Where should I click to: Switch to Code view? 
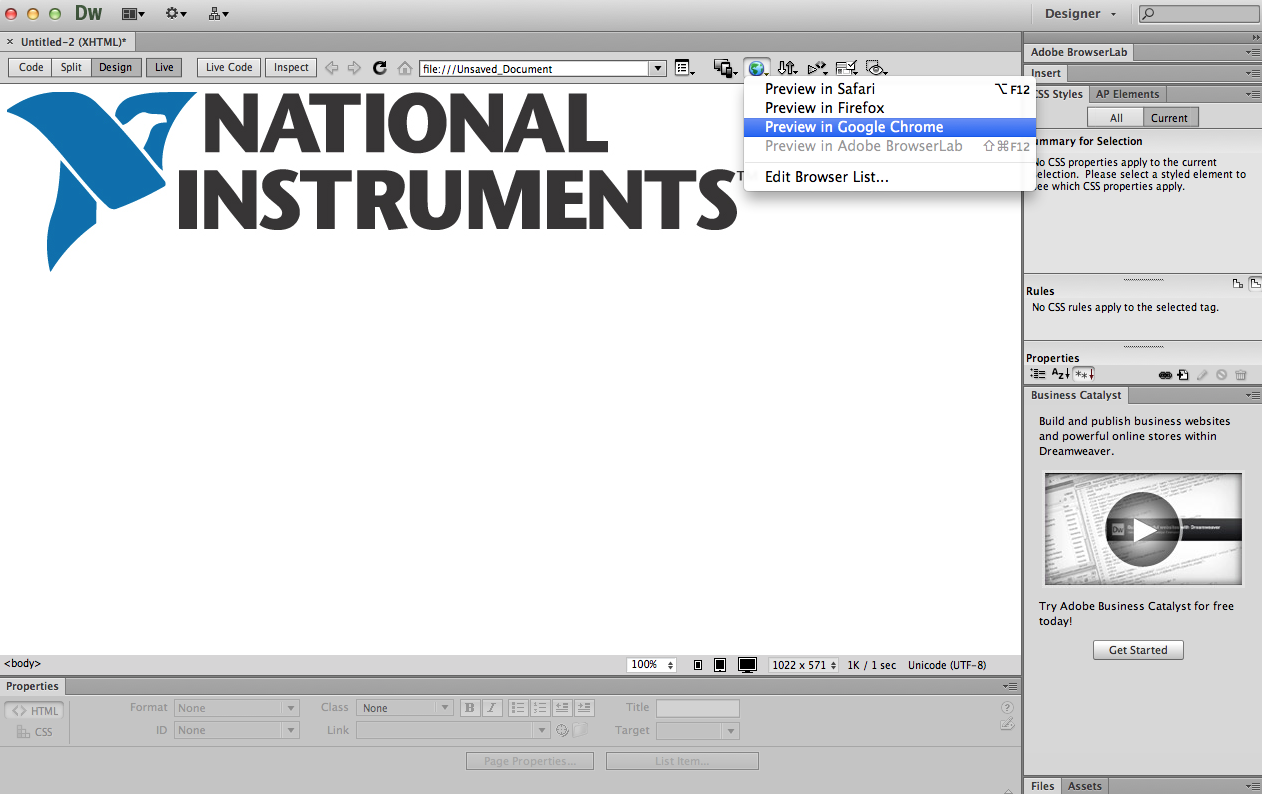tap(31, 67)
